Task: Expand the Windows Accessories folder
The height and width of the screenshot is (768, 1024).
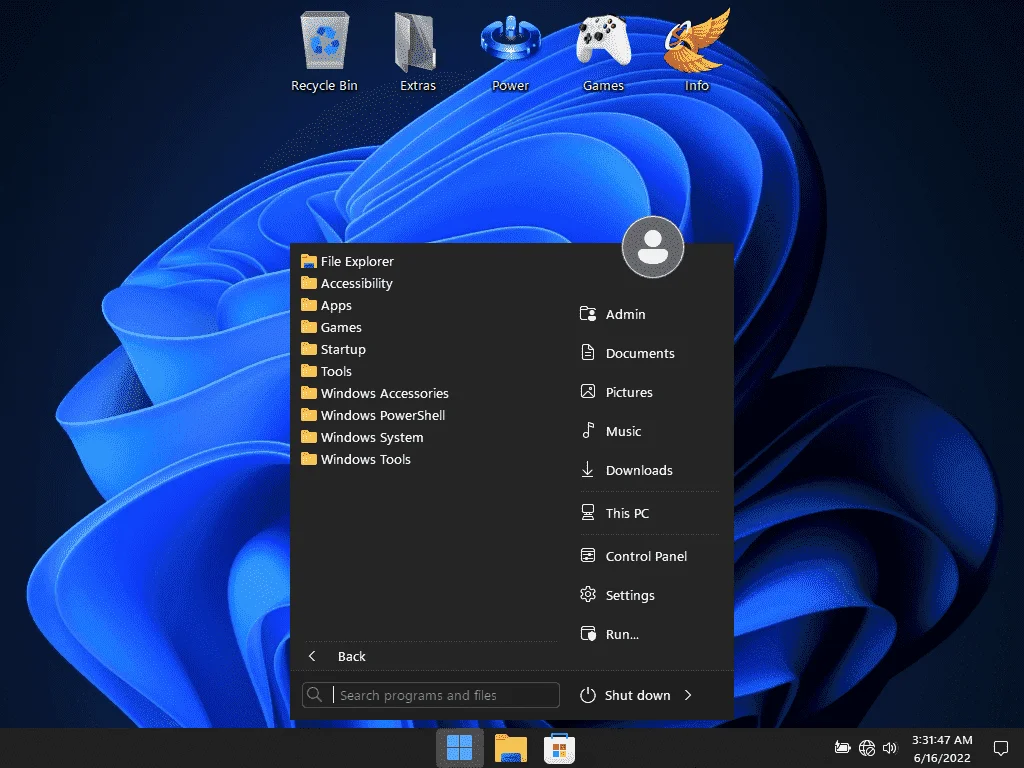Action: [375, 393]
